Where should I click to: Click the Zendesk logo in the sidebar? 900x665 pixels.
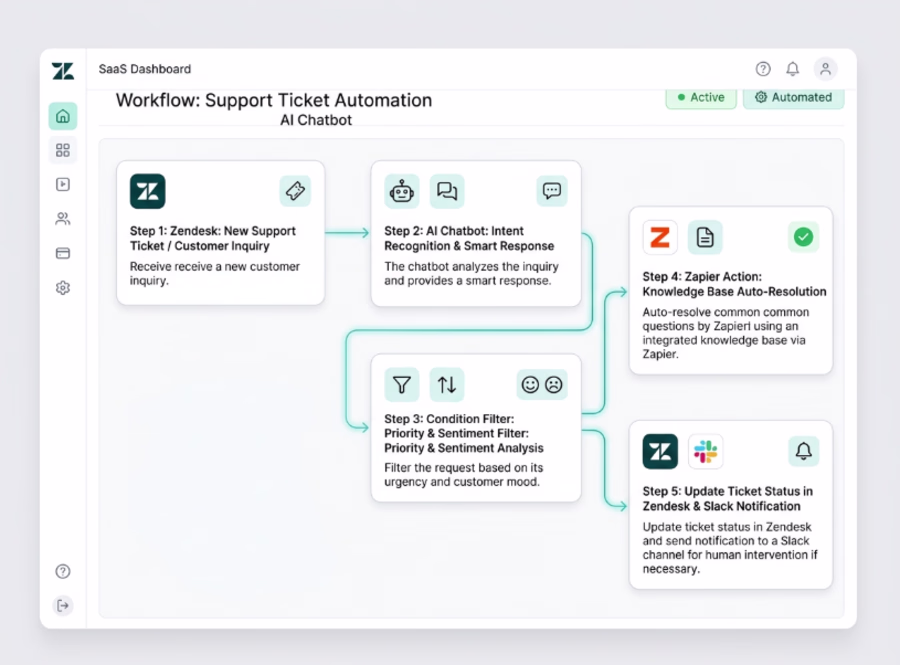(63, 71)
